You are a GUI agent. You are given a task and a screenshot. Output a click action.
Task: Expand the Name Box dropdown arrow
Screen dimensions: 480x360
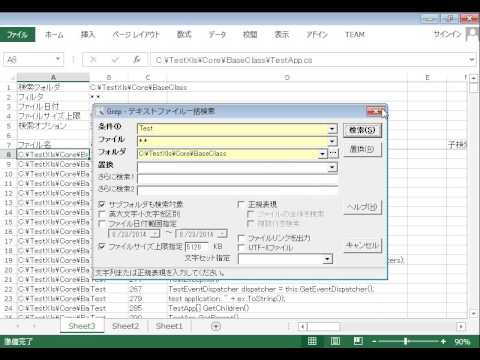[58, 59]
